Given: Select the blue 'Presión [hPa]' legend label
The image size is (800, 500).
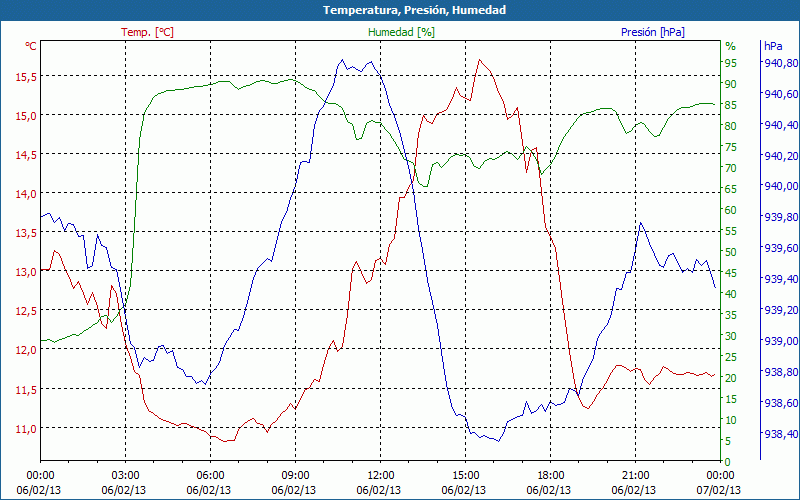Looking at the screenshot, I should coord(653,32).
